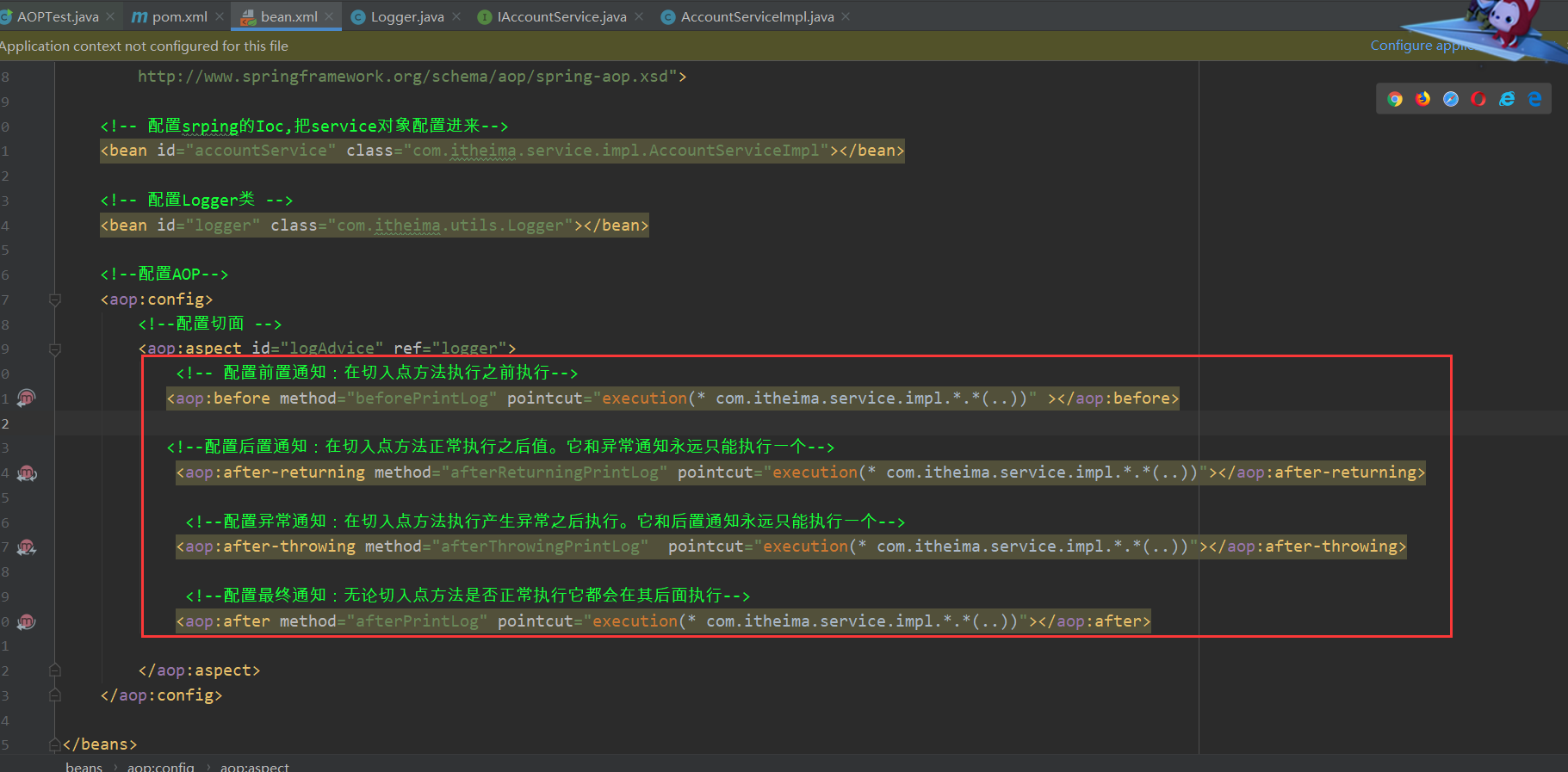Screen dimensions: 1568x772
Task: Collapse the aop:aspect opening tag fold
Action: point(55,349)
